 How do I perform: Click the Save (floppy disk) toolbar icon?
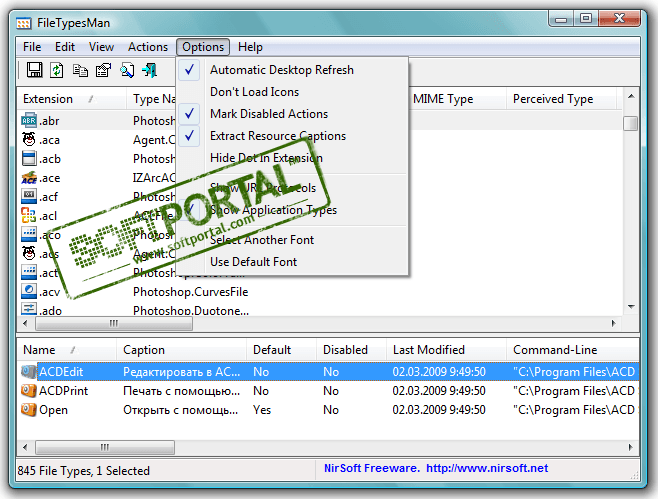34,70
